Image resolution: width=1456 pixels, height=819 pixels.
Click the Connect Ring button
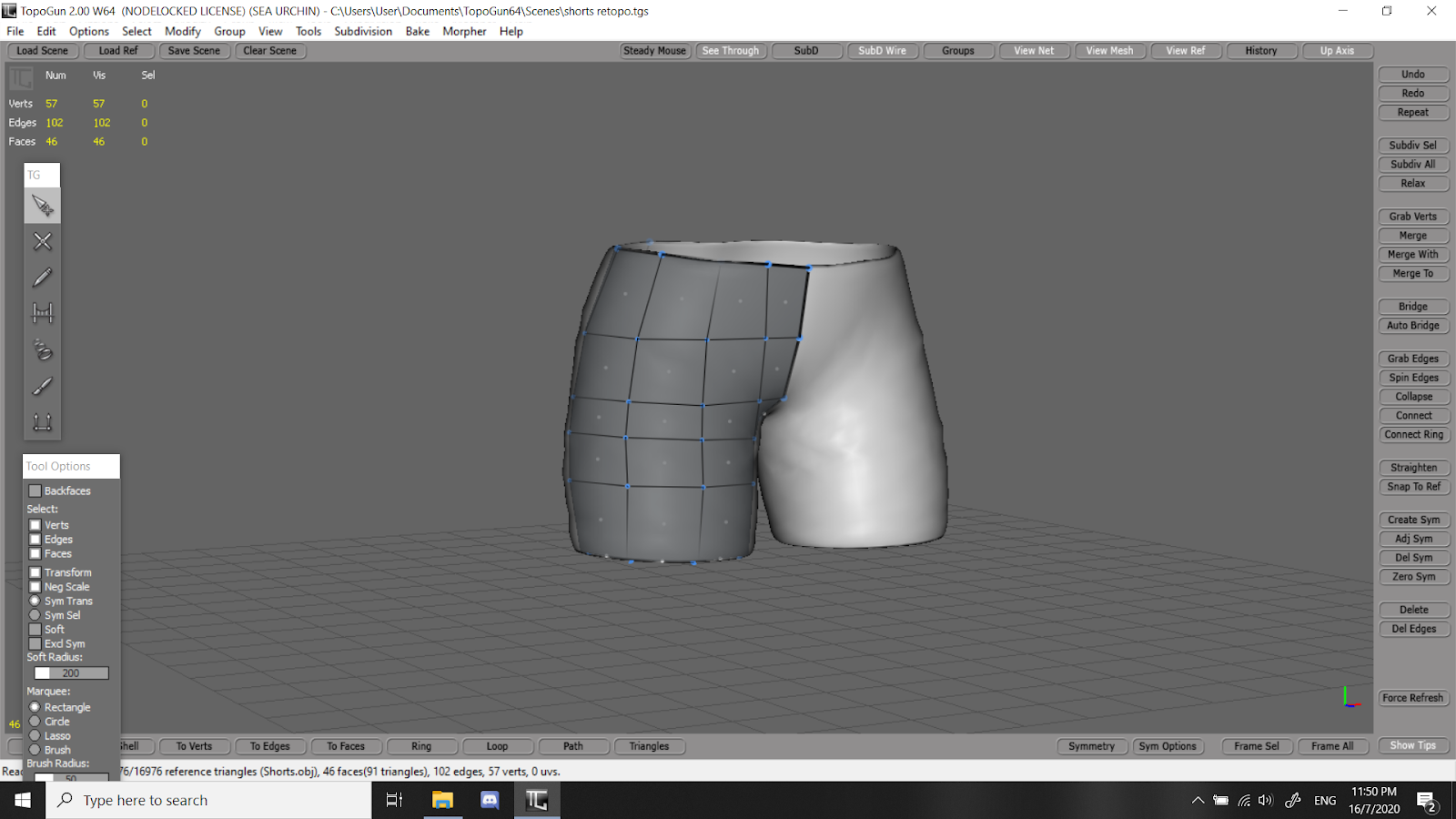(x=1413, y=435)
